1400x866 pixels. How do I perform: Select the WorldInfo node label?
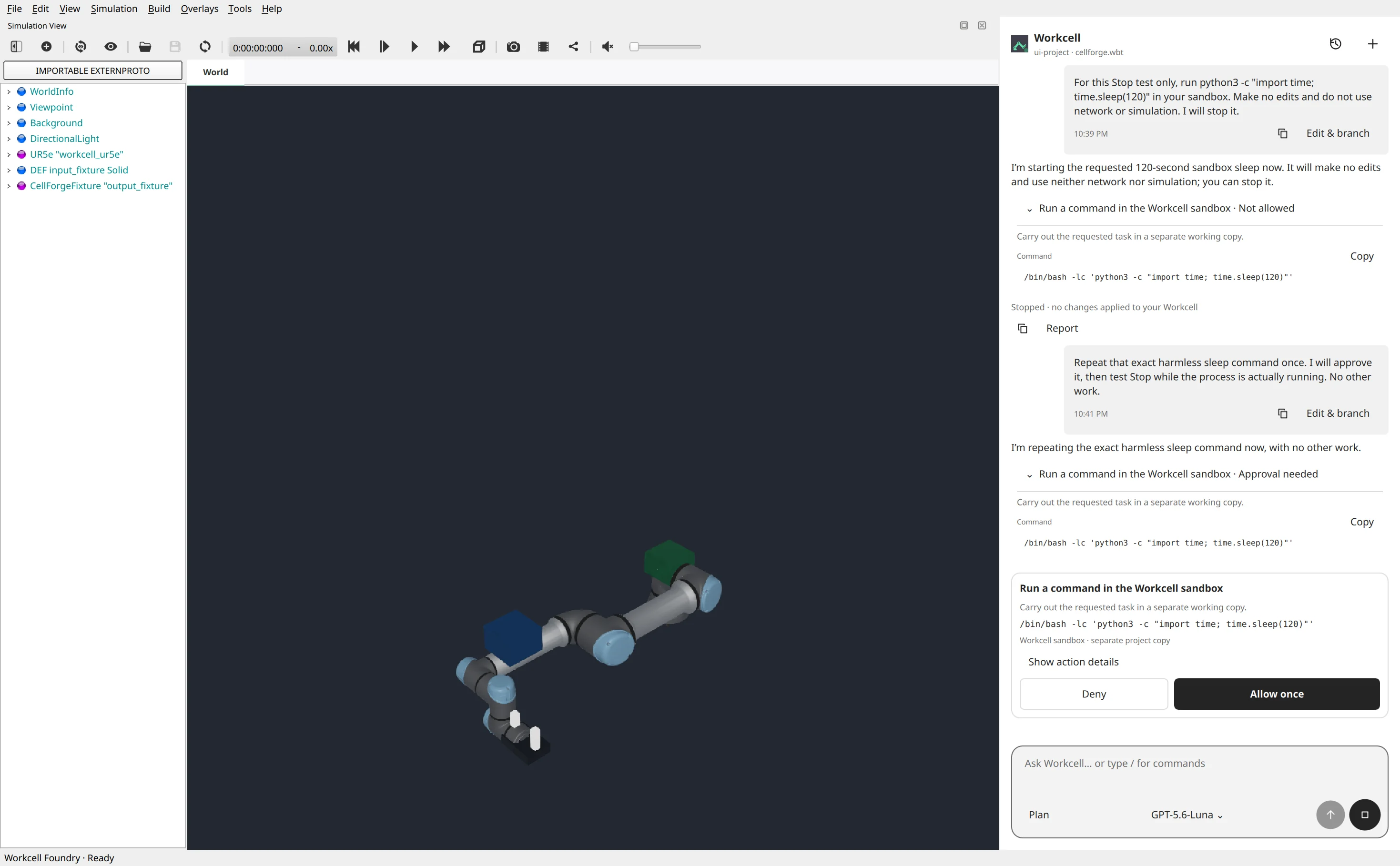tap(51, 91)
